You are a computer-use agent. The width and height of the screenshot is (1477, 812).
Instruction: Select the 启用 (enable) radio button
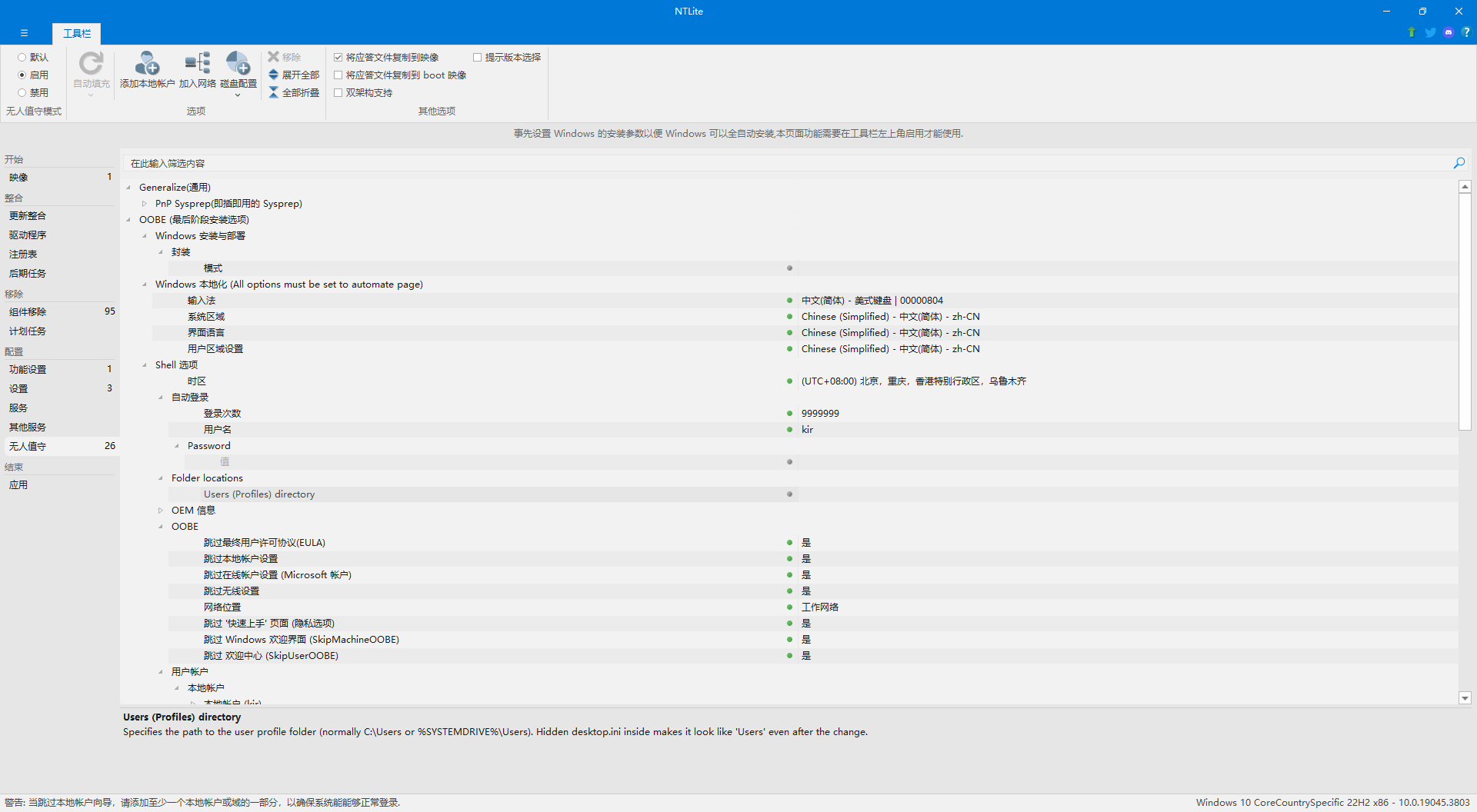click(x=22, y=75)
